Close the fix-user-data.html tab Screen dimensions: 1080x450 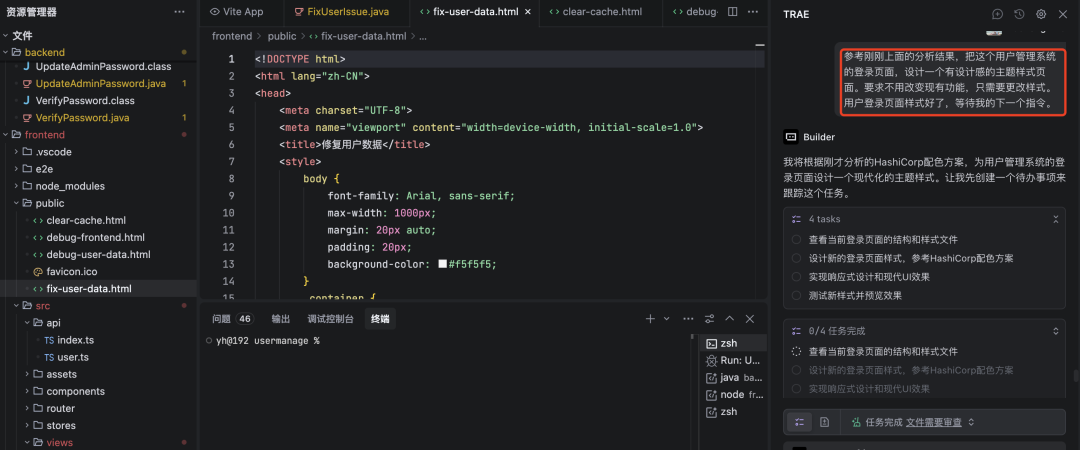[528, 12]
